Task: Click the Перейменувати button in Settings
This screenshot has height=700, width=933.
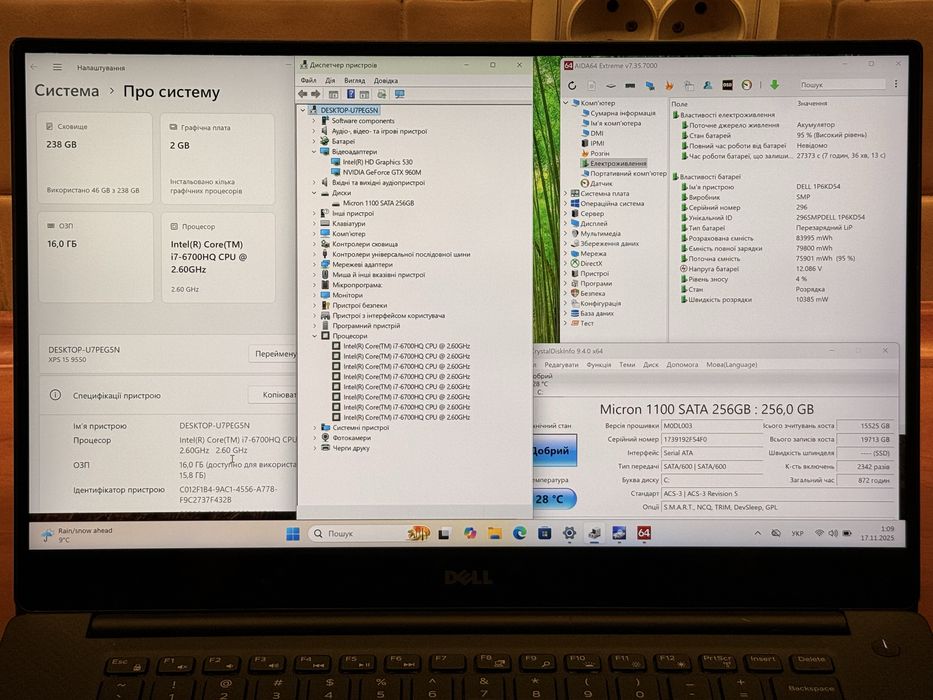Action: (x=273, y=354)
